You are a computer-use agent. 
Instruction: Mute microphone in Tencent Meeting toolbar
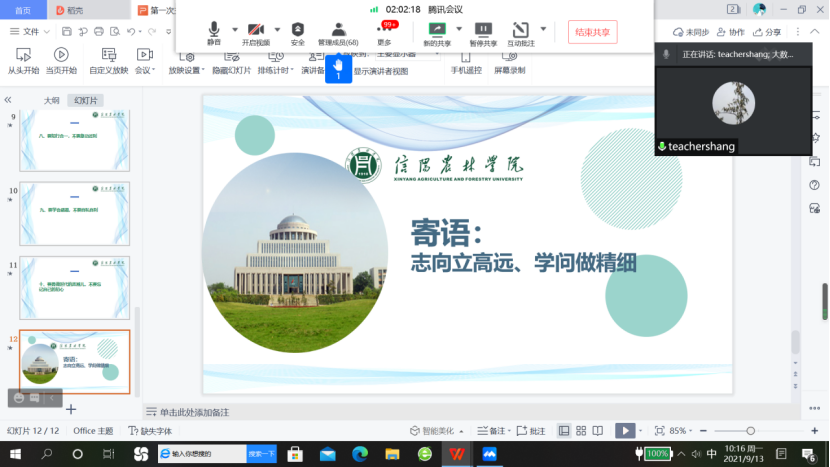coord(214,31)
